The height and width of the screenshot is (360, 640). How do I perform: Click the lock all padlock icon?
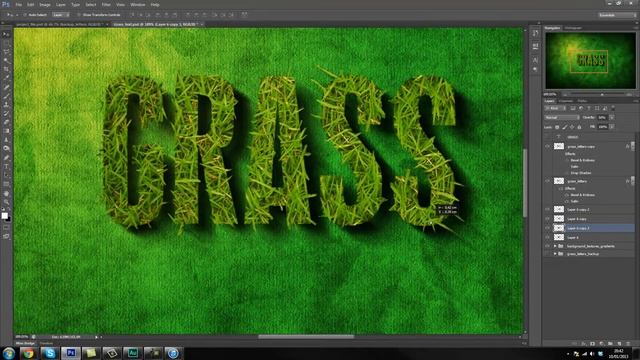579,127
